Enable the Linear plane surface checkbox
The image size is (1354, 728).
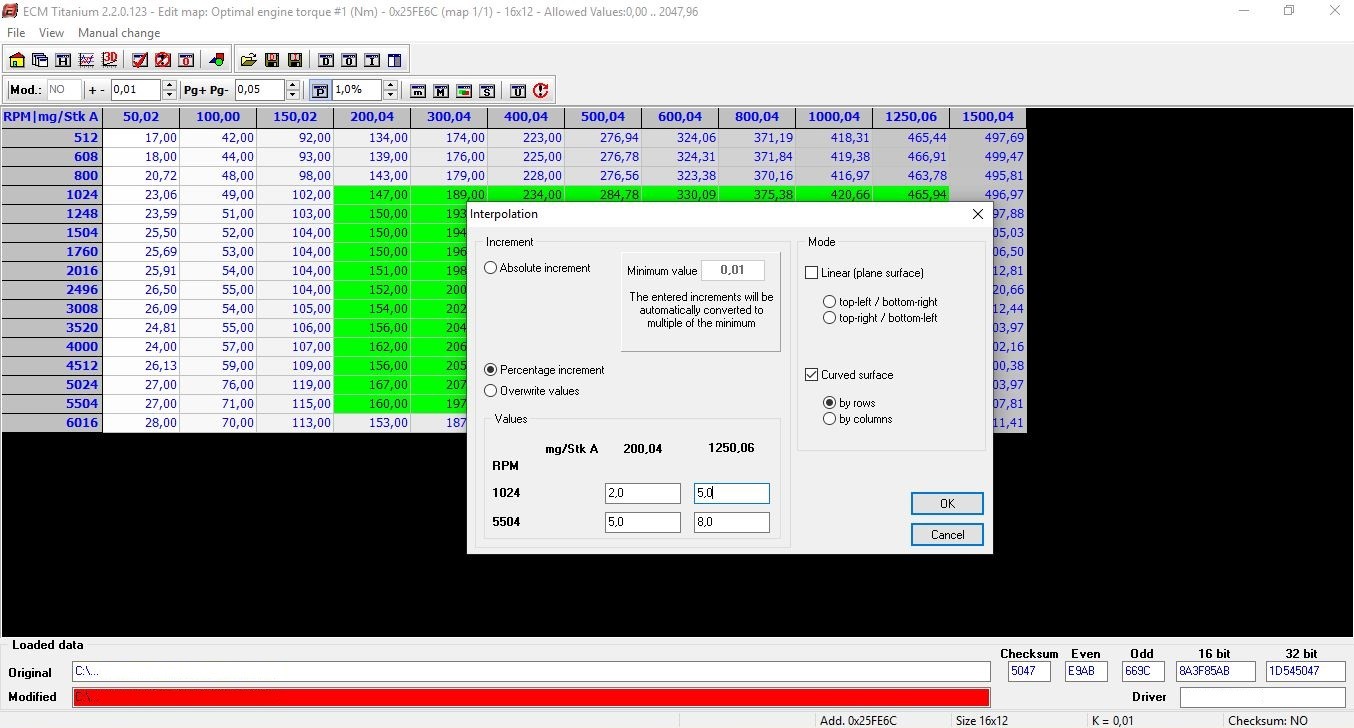[812, 272]
